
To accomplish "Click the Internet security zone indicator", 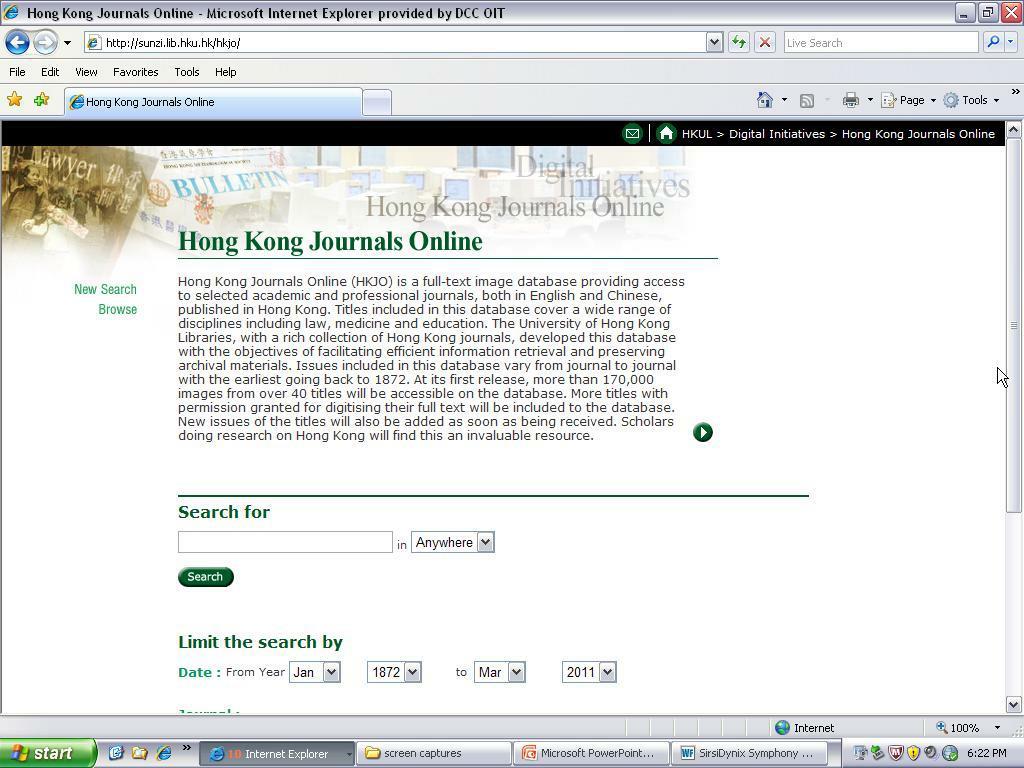I will [804, 728].
